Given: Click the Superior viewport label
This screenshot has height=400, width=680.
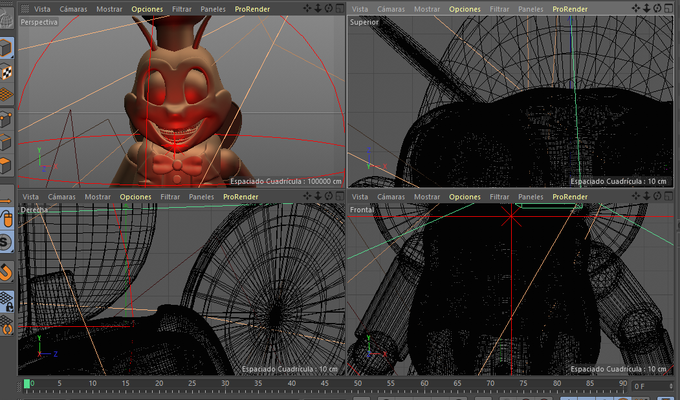Looking at the screenshot, I should click(x=364, y=22).
